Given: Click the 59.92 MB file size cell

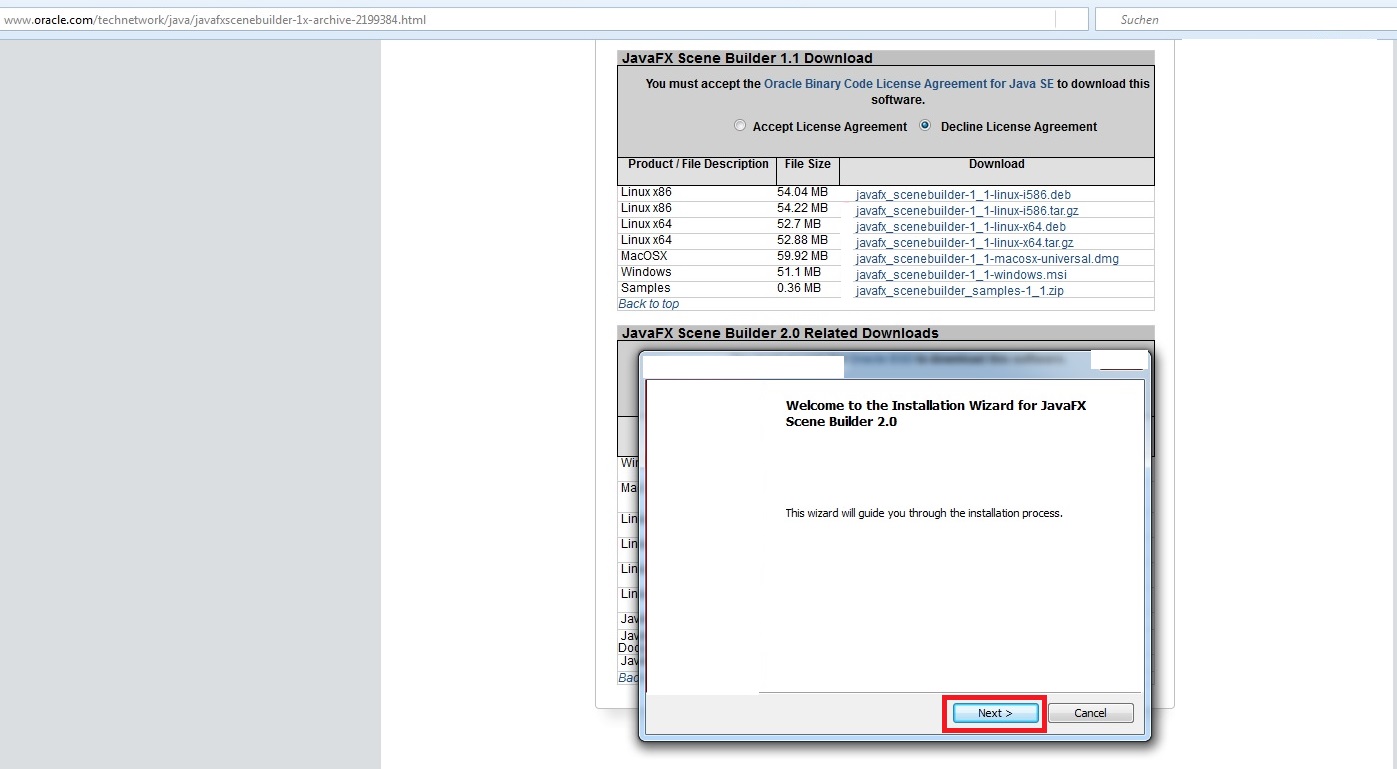Looking at the screenshot, I should click(802, 256).
